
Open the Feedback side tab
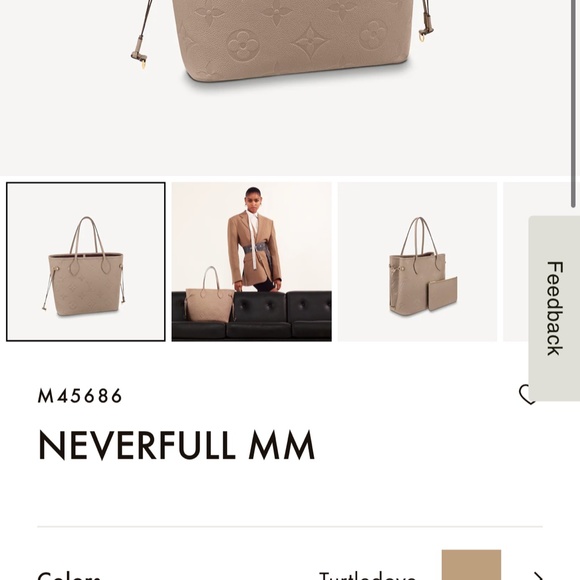point(554,308)
